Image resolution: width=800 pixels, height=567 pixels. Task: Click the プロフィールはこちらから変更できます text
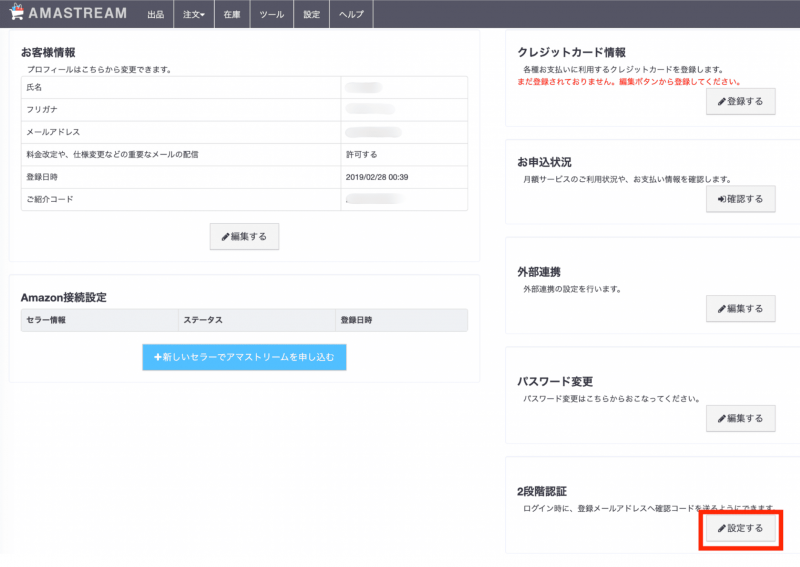(x=99, y=69)
